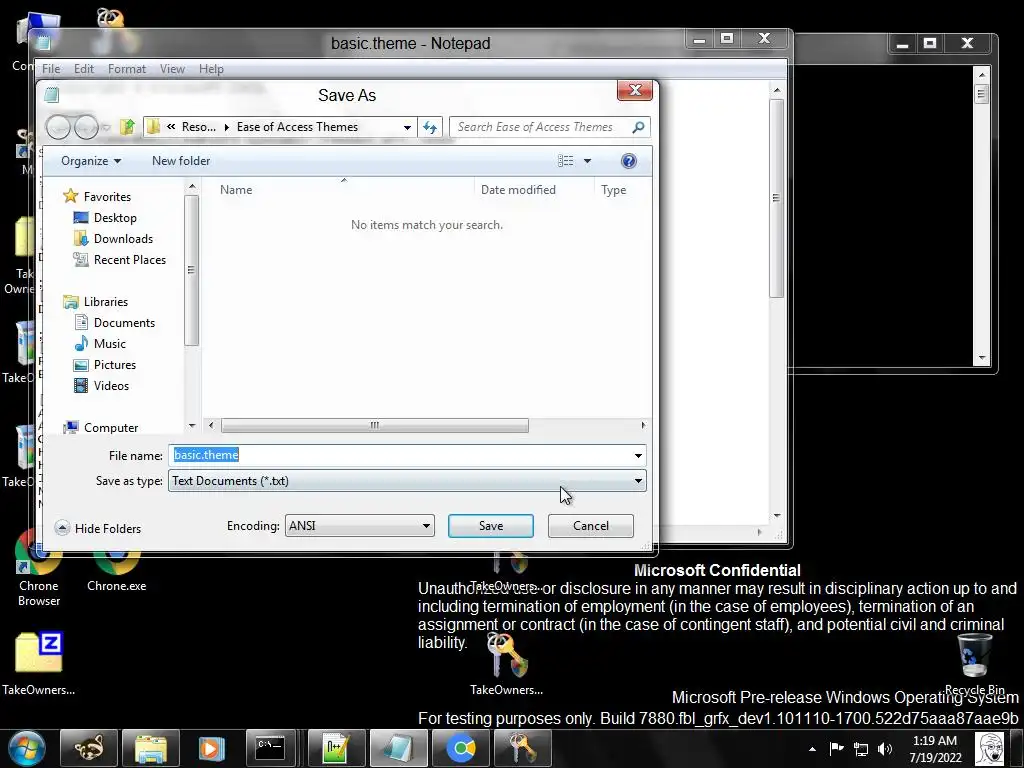This screenshot has width=1024, height=768.
Task: Open the Get Help icon in toolbar
Action: pyautogui.click(x=628, y=161)
